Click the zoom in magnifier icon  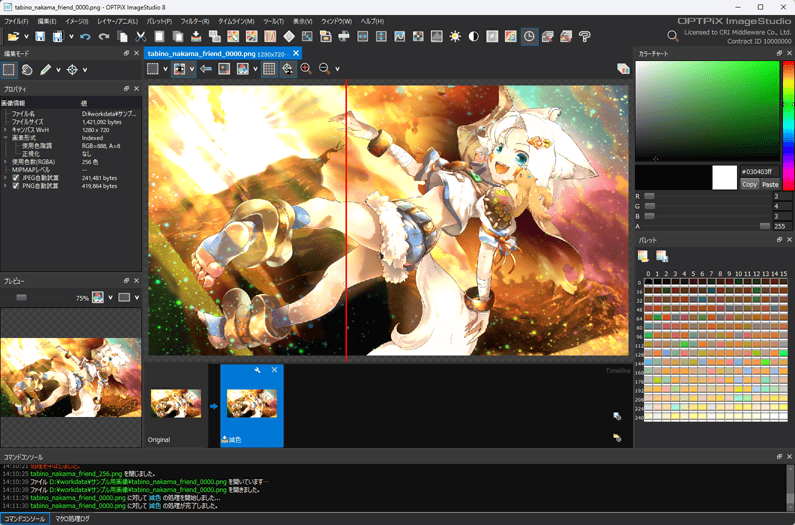[306, 69]
